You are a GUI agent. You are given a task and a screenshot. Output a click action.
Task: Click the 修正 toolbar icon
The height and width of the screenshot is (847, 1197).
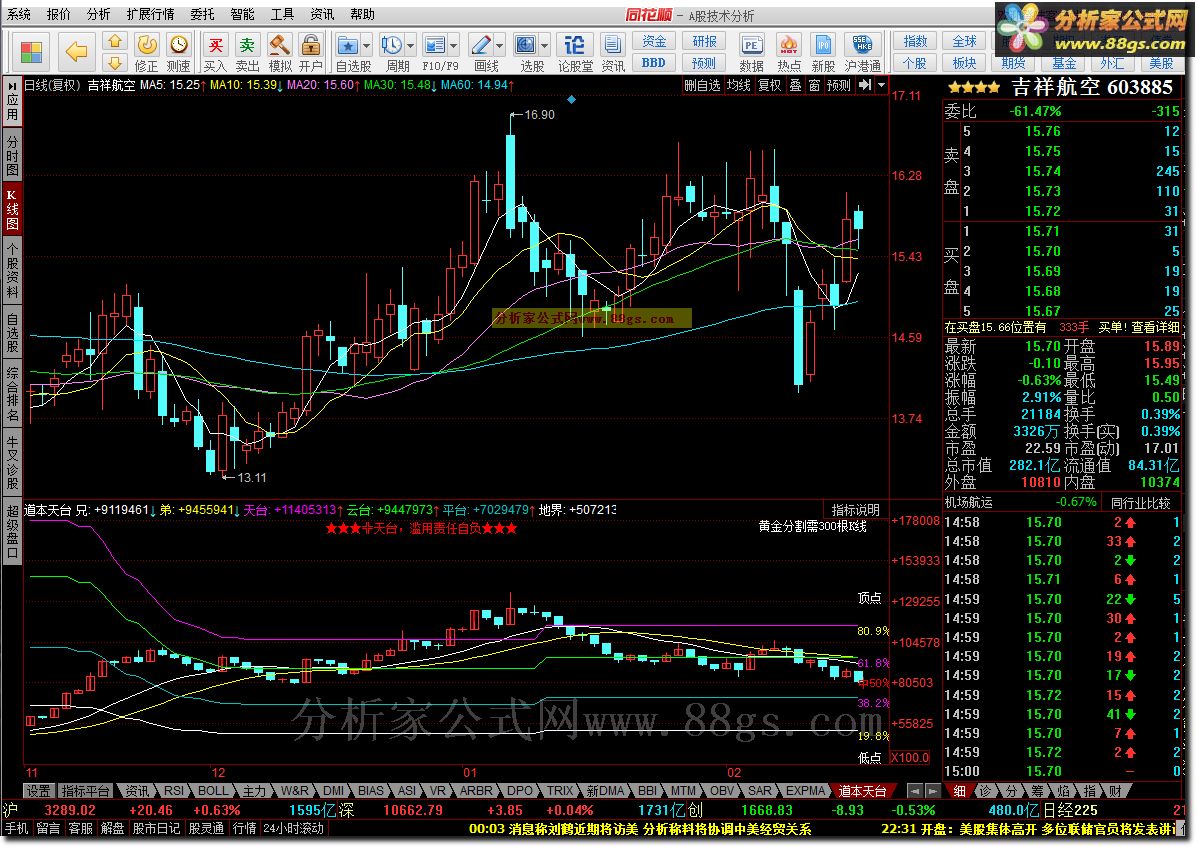click(x=147, y=53)
